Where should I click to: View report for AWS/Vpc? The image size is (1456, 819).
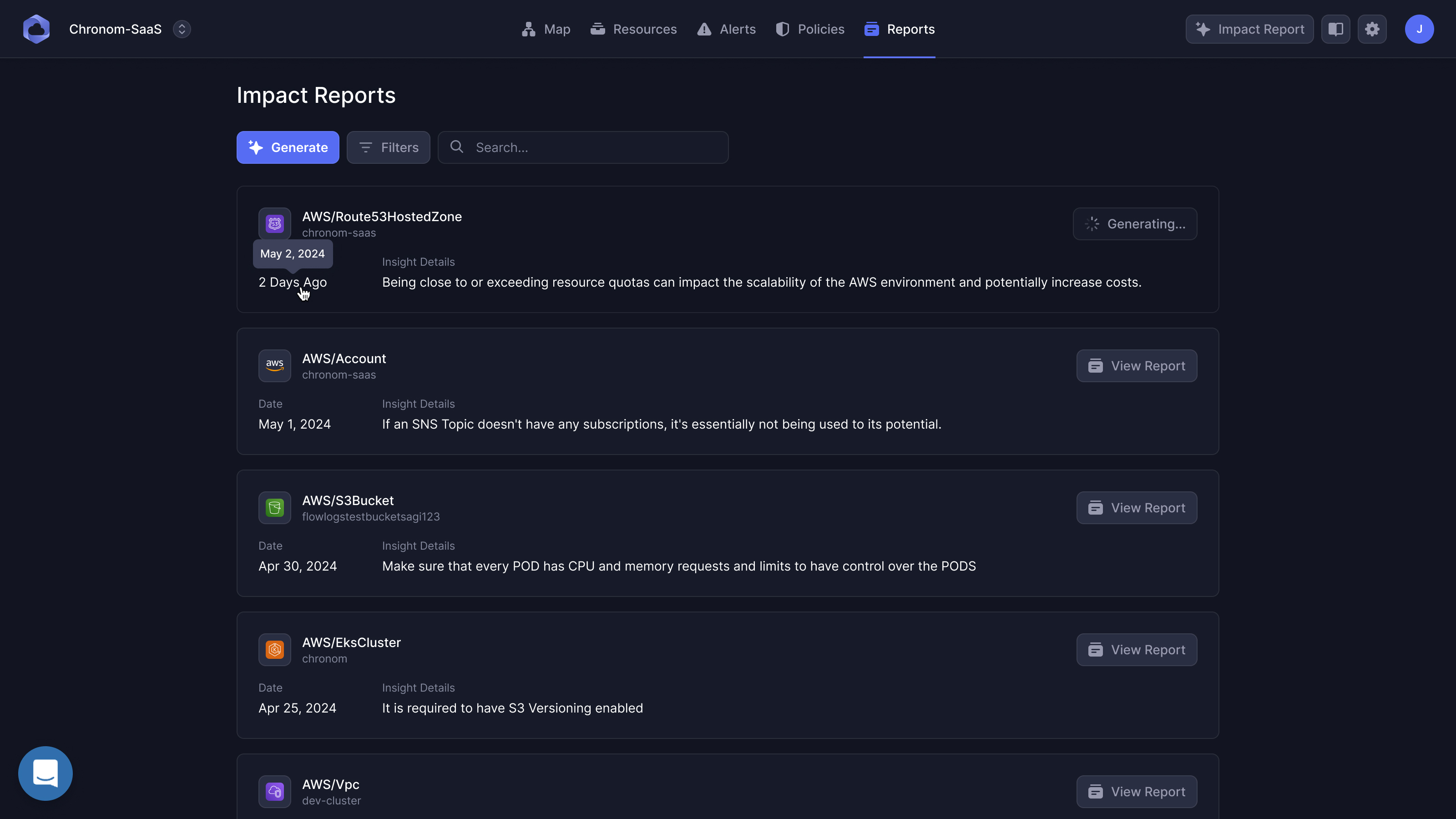1137,791
